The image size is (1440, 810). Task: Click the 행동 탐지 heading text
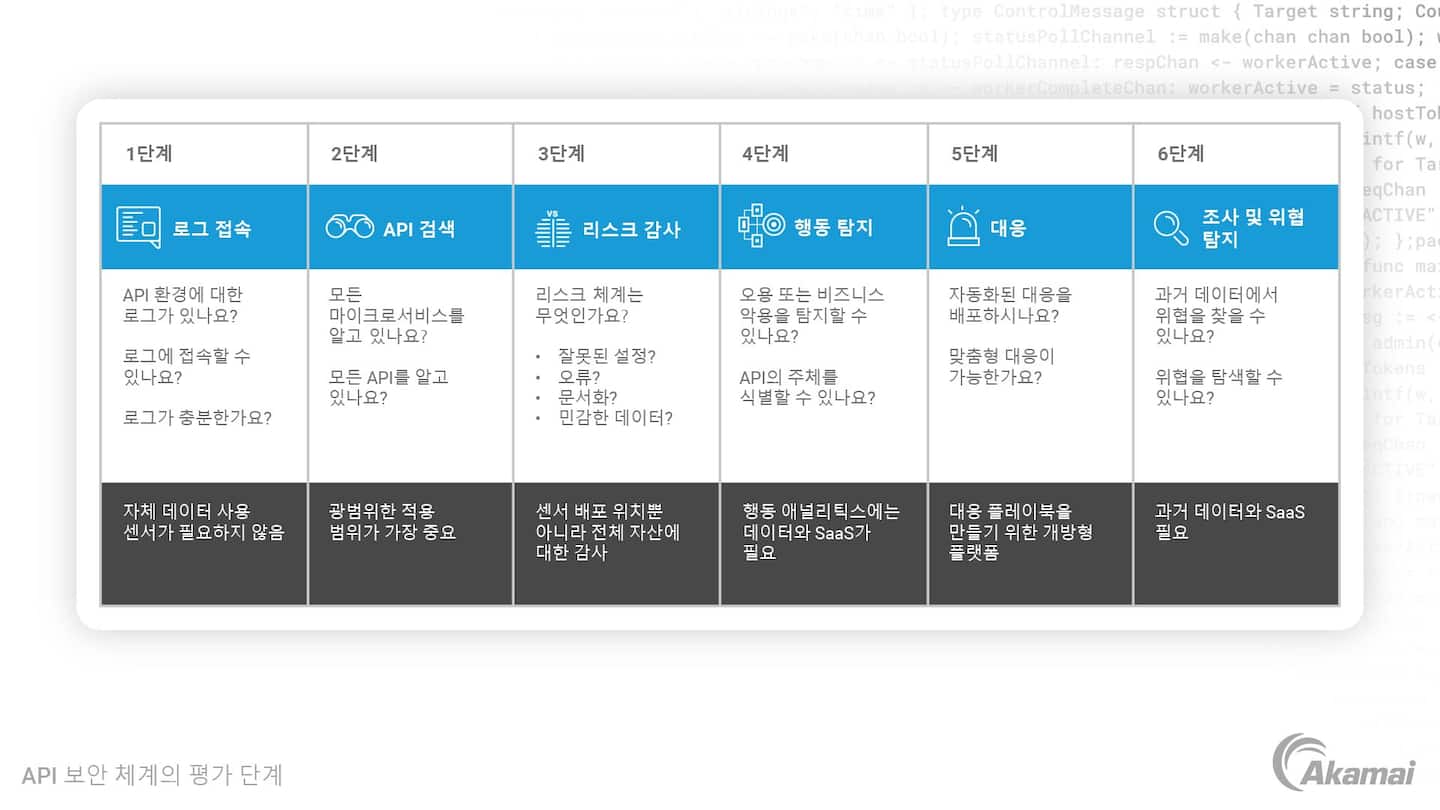click(x=834, y=228)
